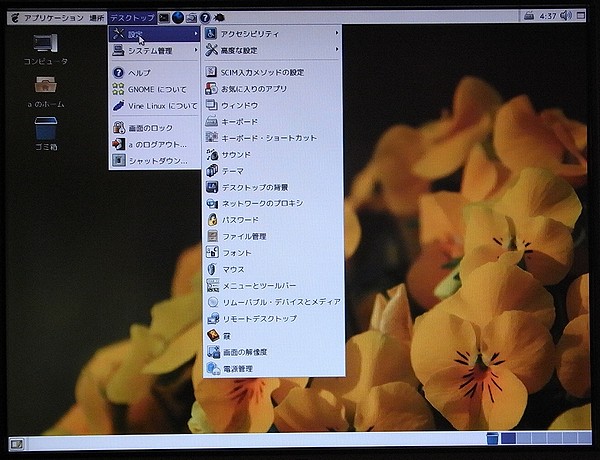Click the bug-shaped launcher icon in panel
This screenshot has height=460, width=600.
point(219,18)
